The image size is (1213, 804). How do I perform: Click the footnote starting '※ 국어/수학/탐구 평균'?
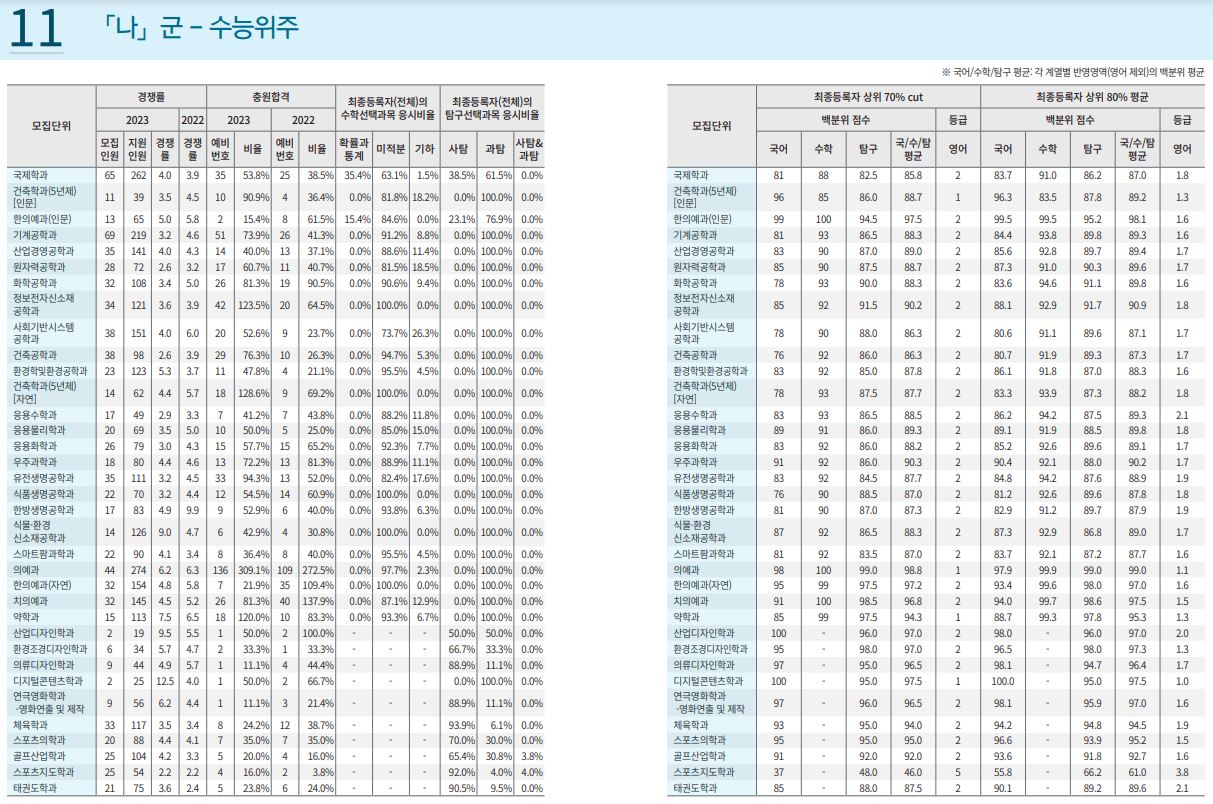[x=1072, y=72]
